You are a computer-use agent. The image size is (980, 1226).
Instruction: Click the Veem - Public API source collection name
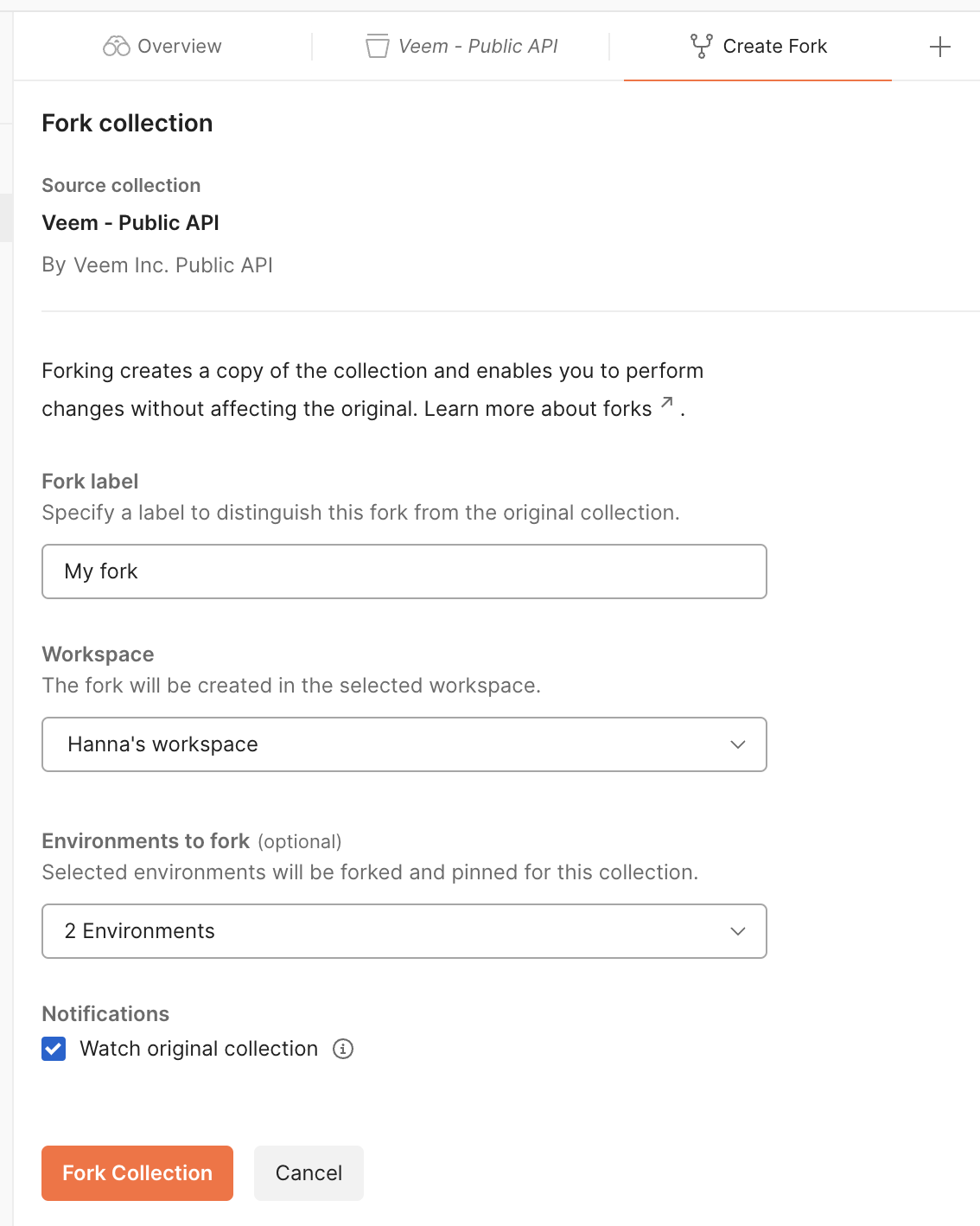(x=130, y=223)
